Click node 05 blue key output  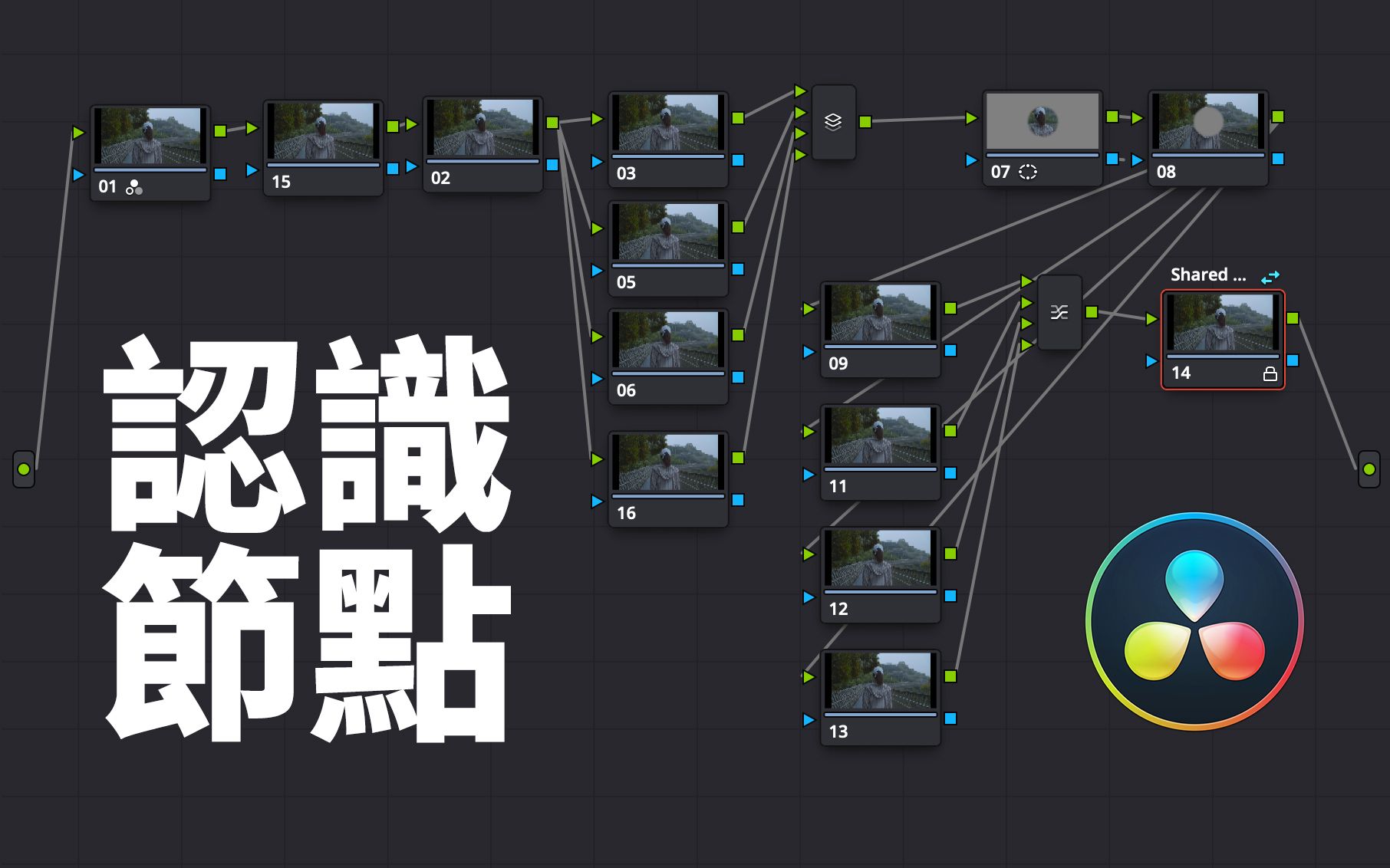[x=738, y=269]
